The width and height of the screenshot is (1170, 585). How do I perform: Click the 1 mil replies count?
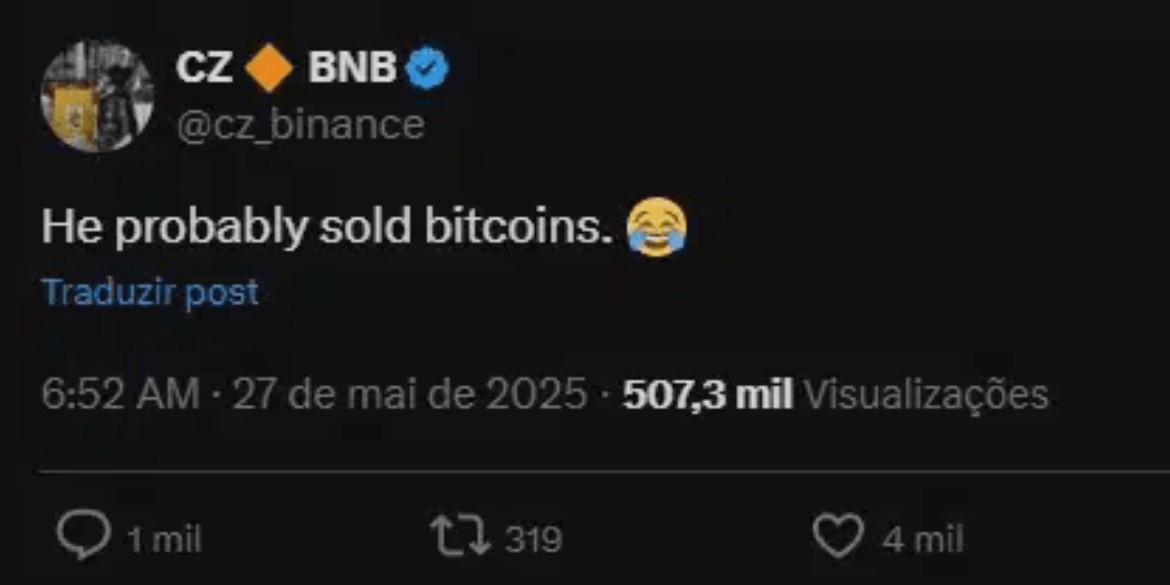click(164, 539)
